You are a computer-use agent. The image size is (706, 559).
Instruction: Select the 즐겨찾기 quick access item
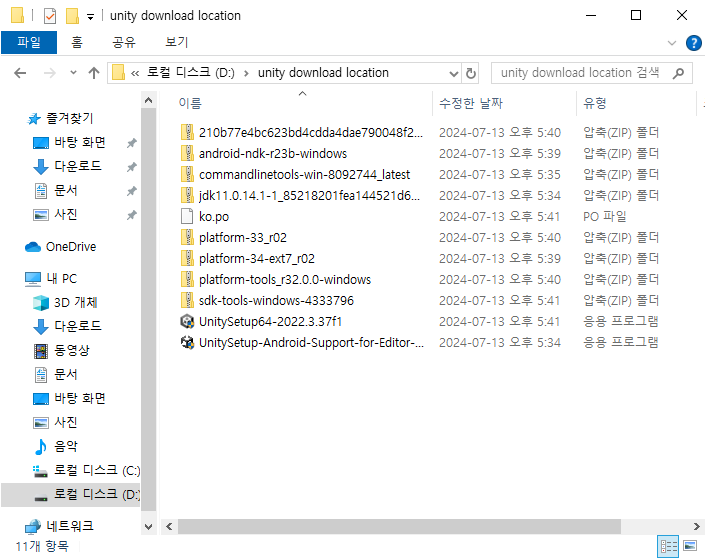coord(60,118)
